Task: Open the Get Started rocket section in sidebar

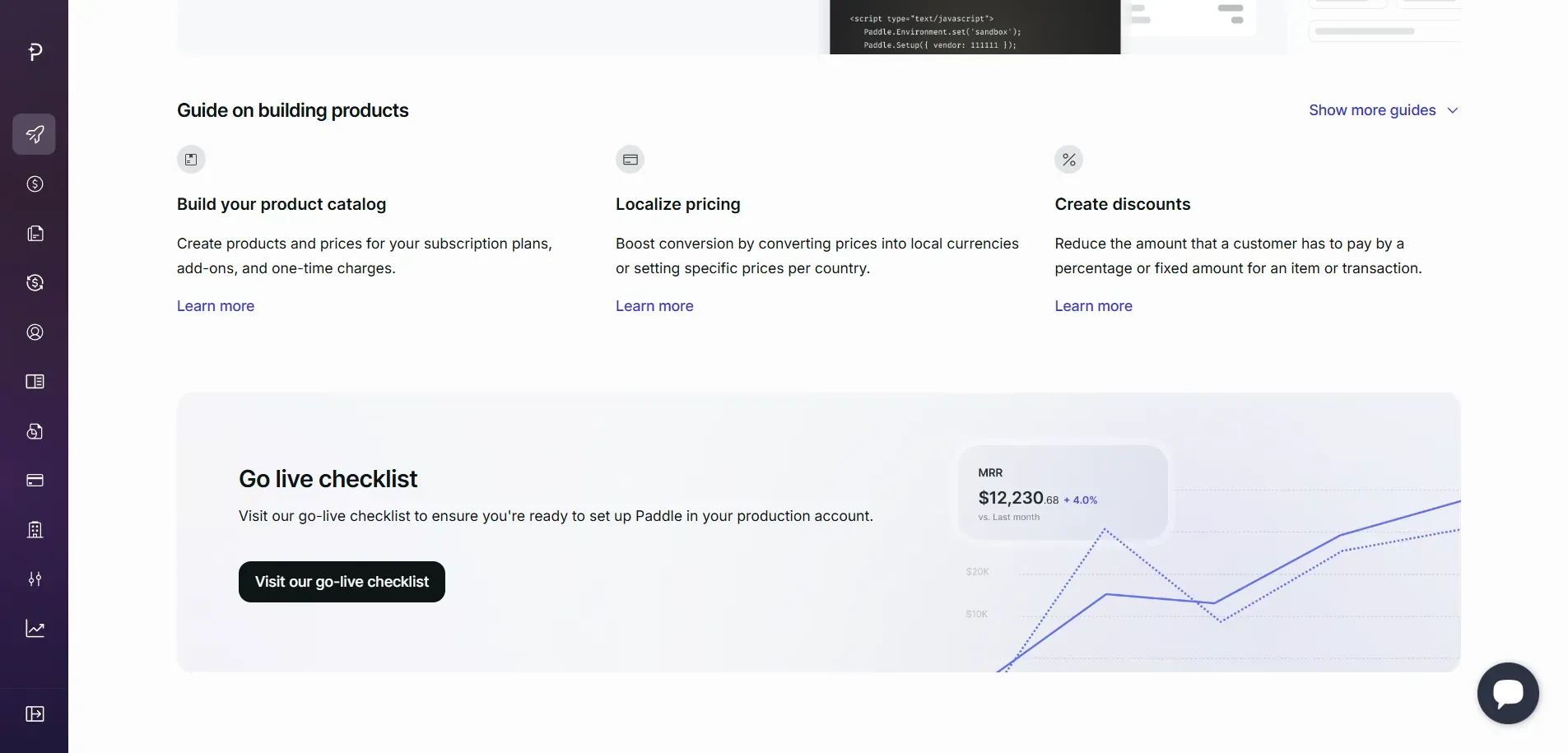Action: [x=34, y=134]
